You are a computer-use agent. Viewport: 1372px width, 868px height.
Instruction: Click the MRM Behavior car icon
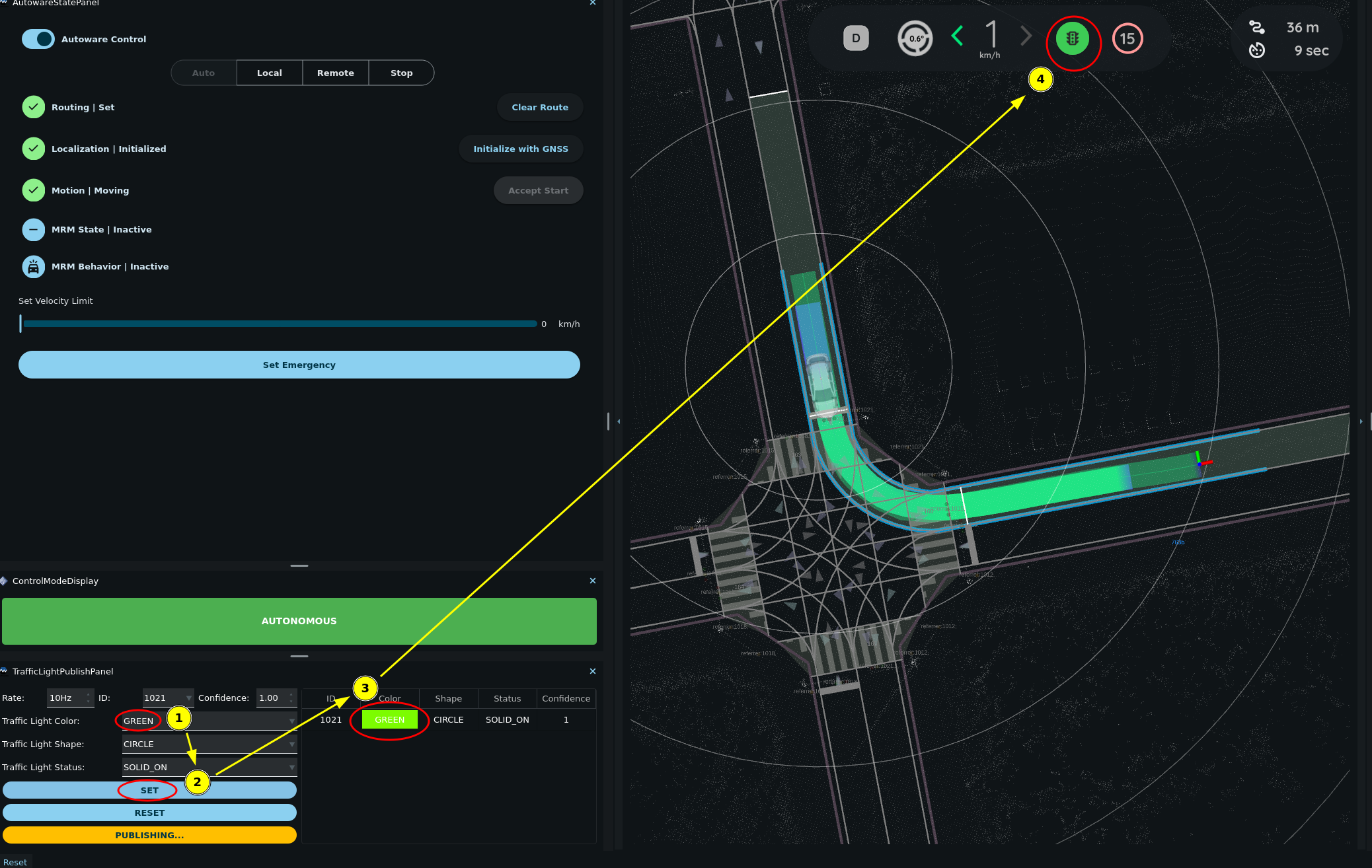[34, 267]
